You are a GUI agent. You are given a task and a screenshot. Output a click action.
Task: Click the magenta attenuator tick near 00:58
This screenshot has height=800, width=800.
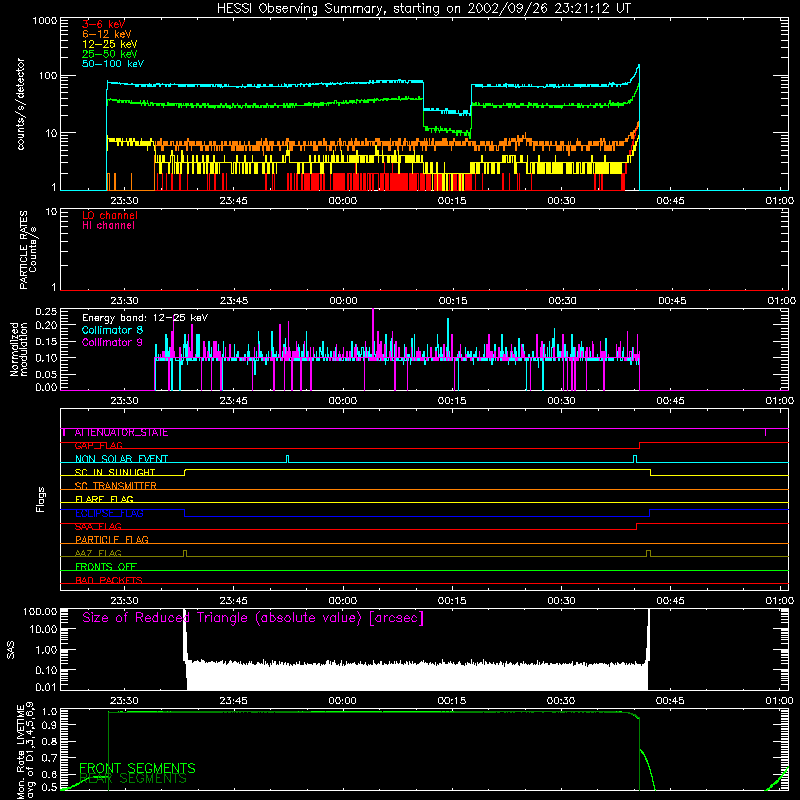[765, 432]
